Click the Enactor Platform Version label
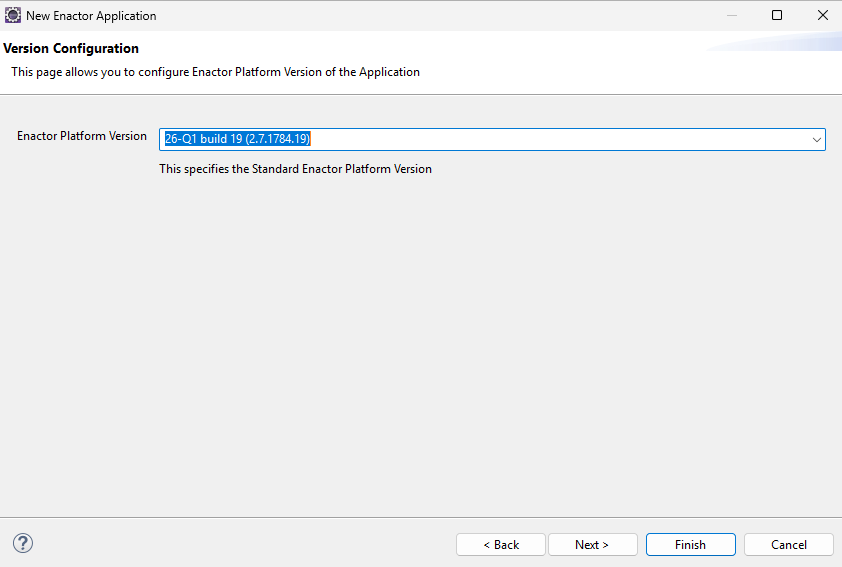This screenshot has height=567, width=842. click(82, 136)
